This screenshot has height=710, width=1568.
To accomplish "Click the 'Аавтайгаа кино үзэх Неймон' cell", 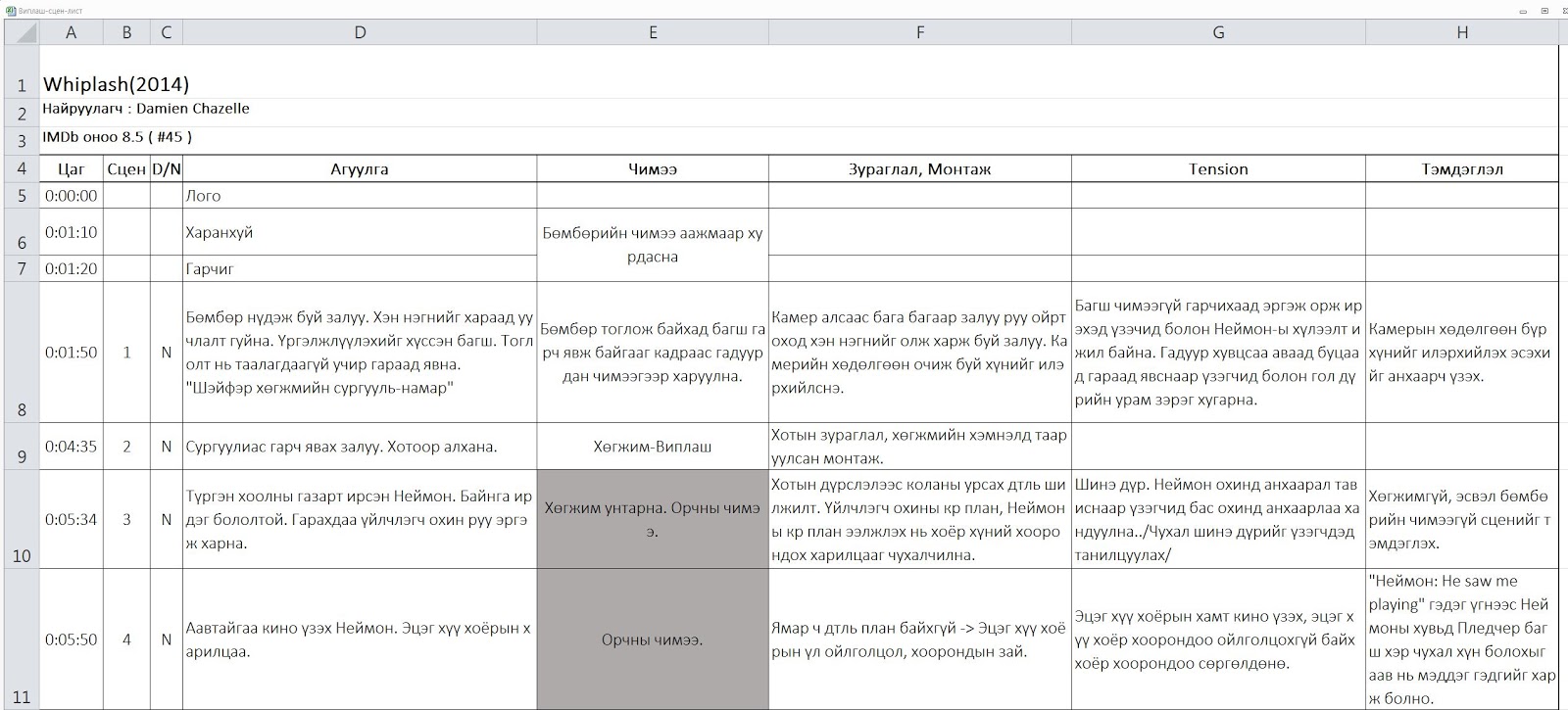I will (x=360, y=639).
